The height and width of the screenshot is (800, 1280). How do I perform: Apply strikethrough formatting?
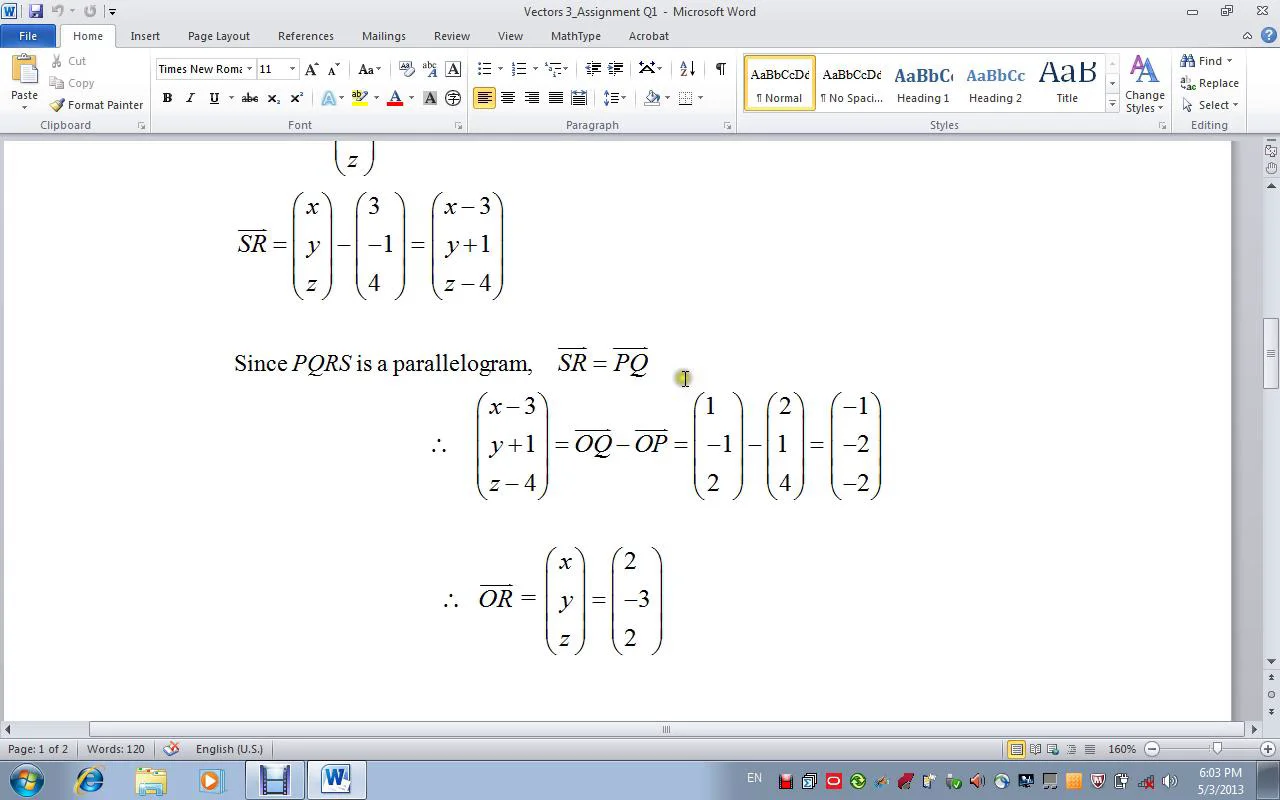250,98
